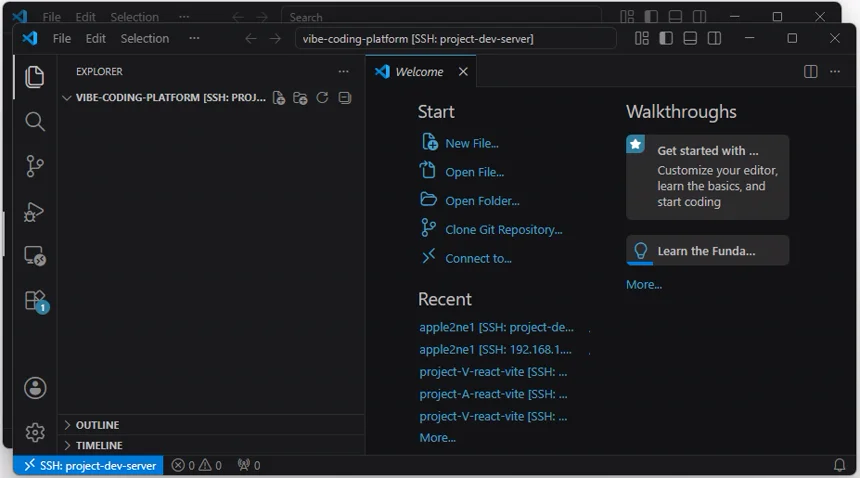Open the Source Control view
Viewport: 860px width, 478px height.
click(35, 166)
